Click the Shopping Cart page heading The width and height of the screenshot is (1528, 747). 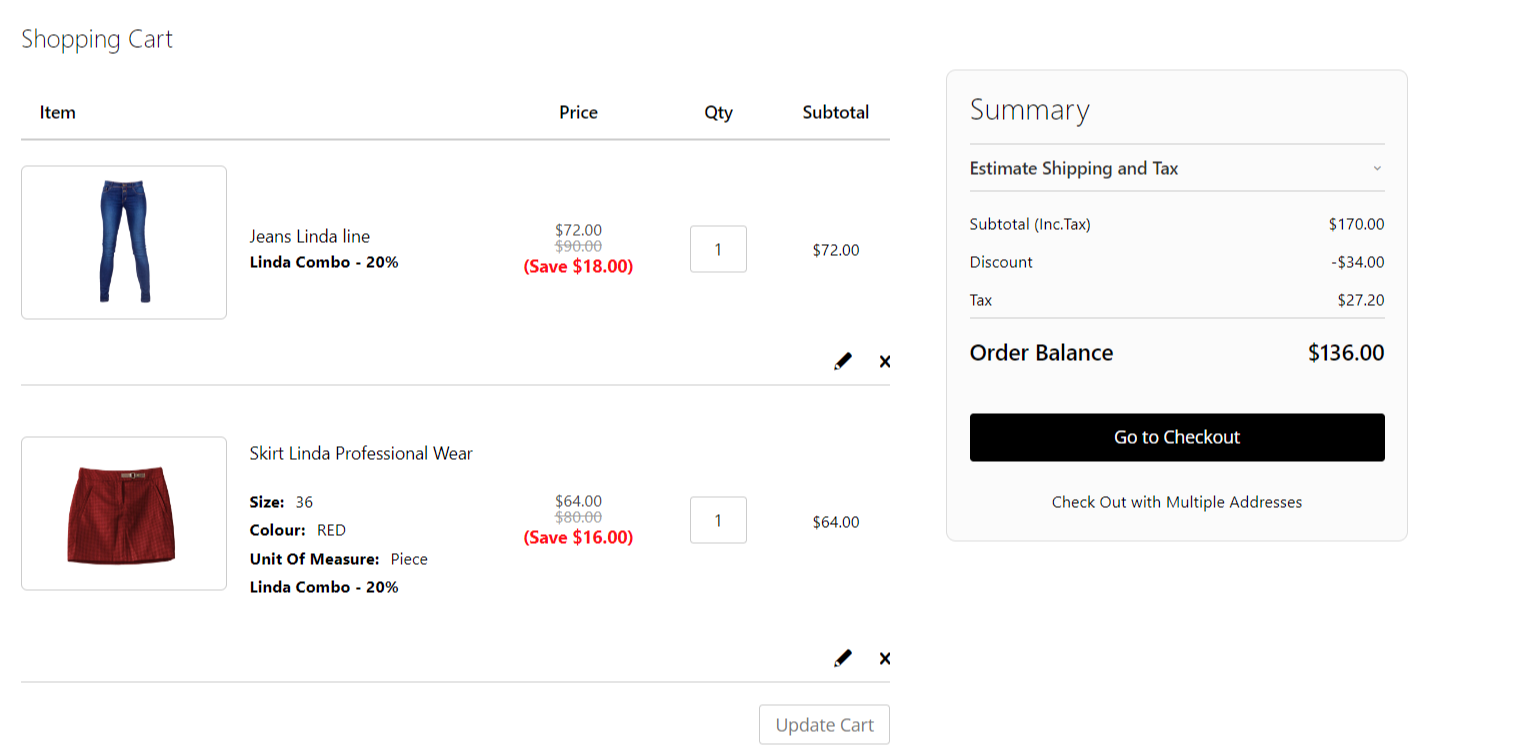coord(97,39)
